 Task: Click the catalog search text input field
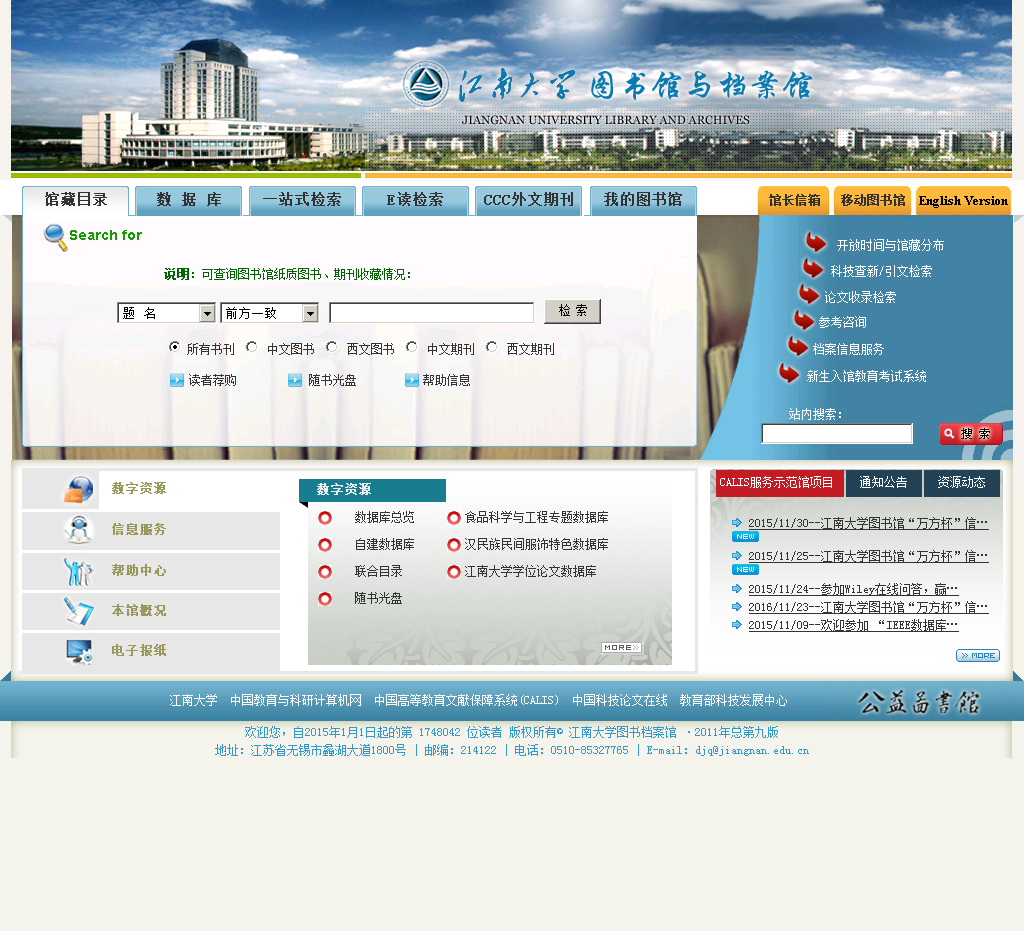(432, 313)
